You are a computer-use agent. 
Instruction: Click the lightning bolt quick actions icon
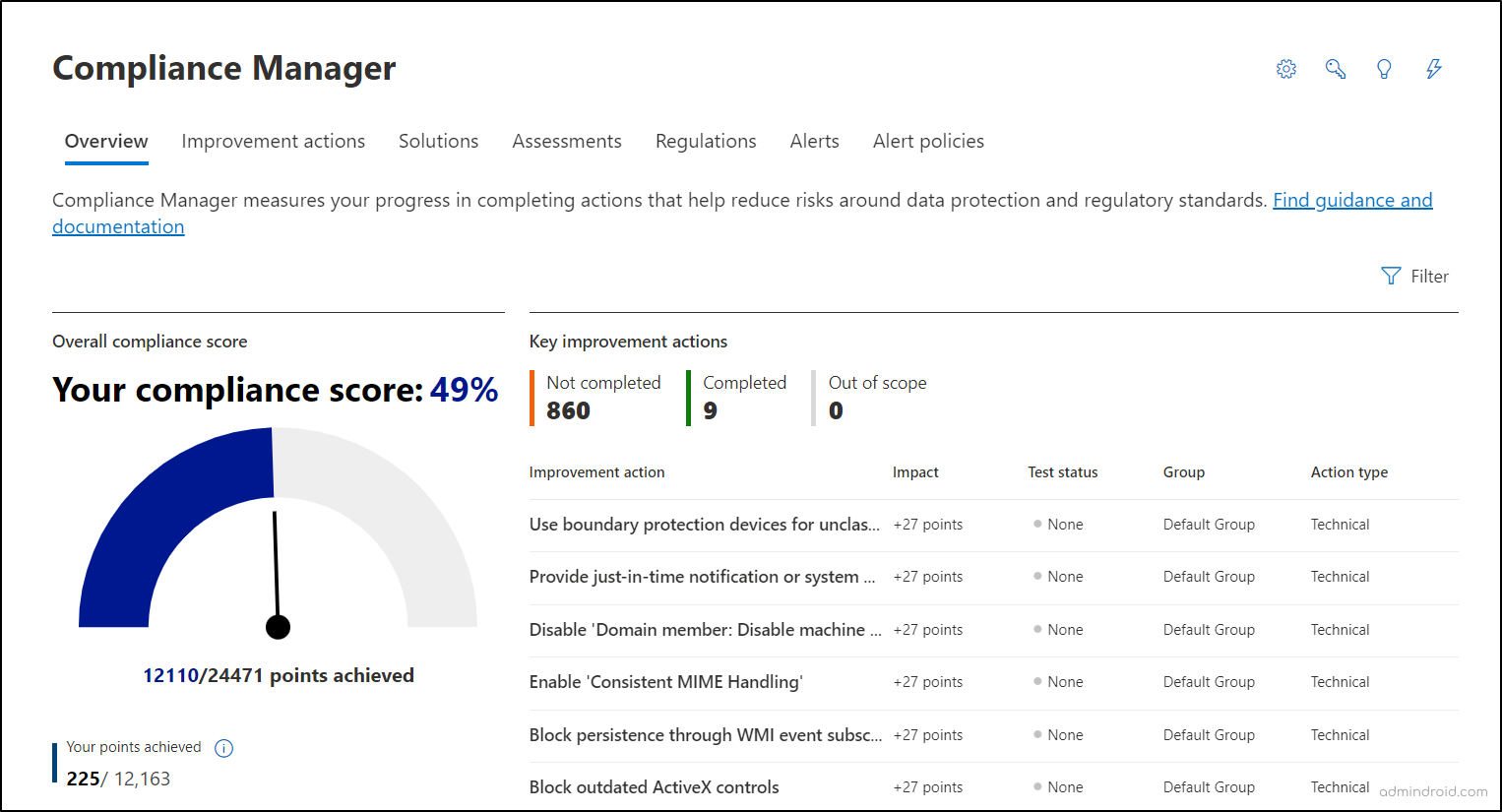pos(1433,69)
